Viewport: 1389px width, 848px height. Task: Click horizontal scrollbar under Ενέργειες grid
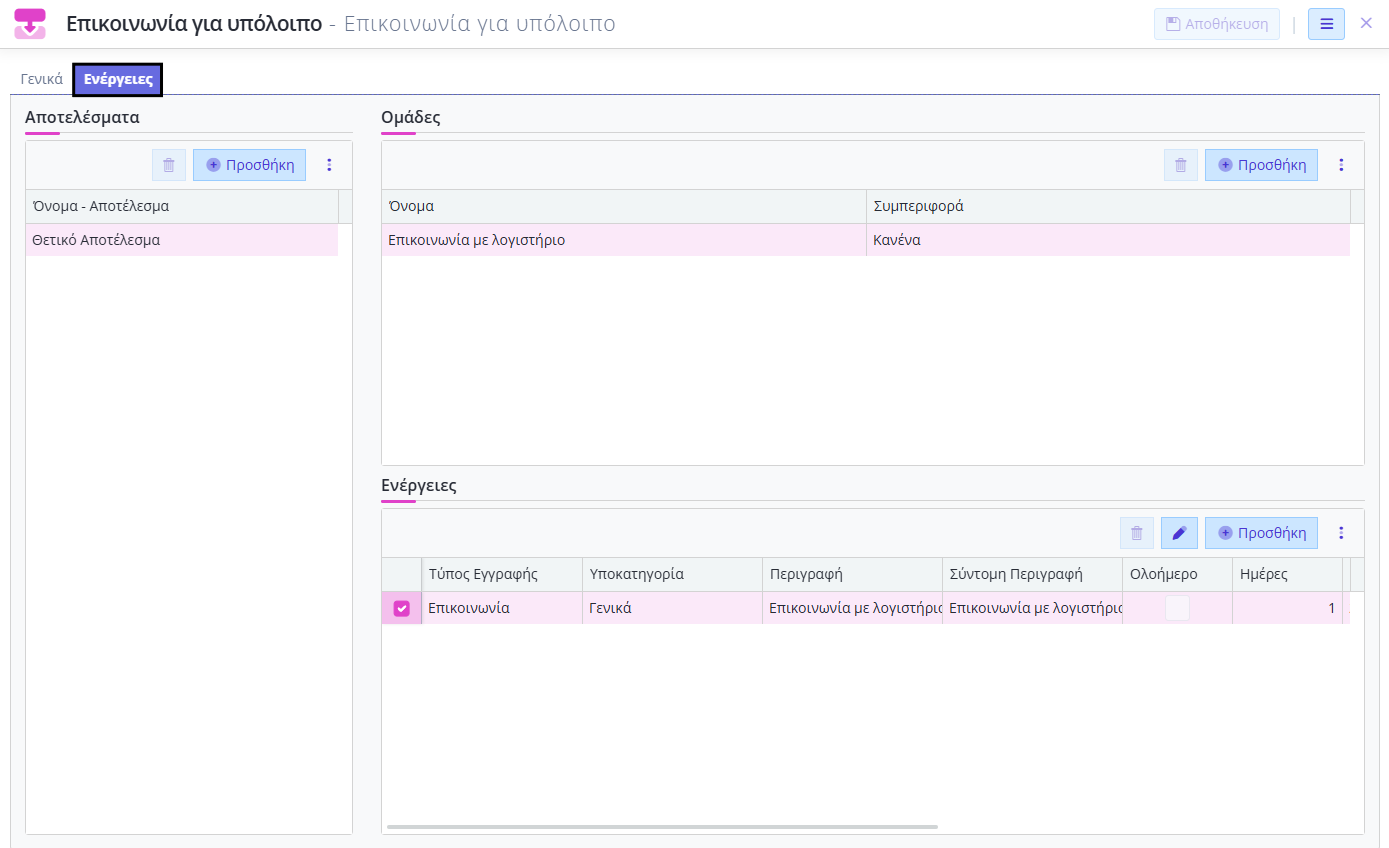[x=662, y=827]
